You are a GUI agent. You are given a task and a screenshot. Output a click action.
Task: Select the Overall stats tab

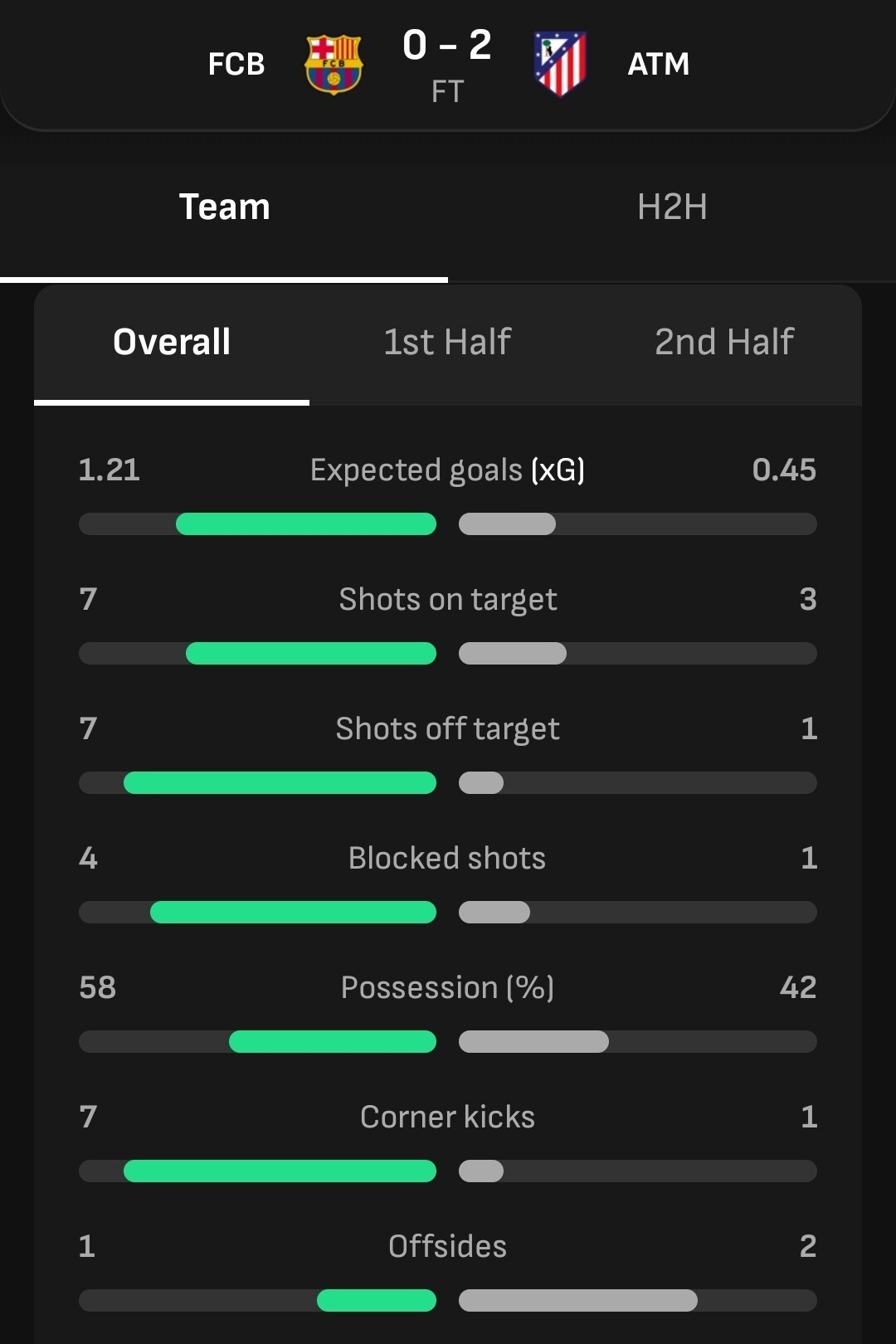pyautogui.click(x=172, y=342)
